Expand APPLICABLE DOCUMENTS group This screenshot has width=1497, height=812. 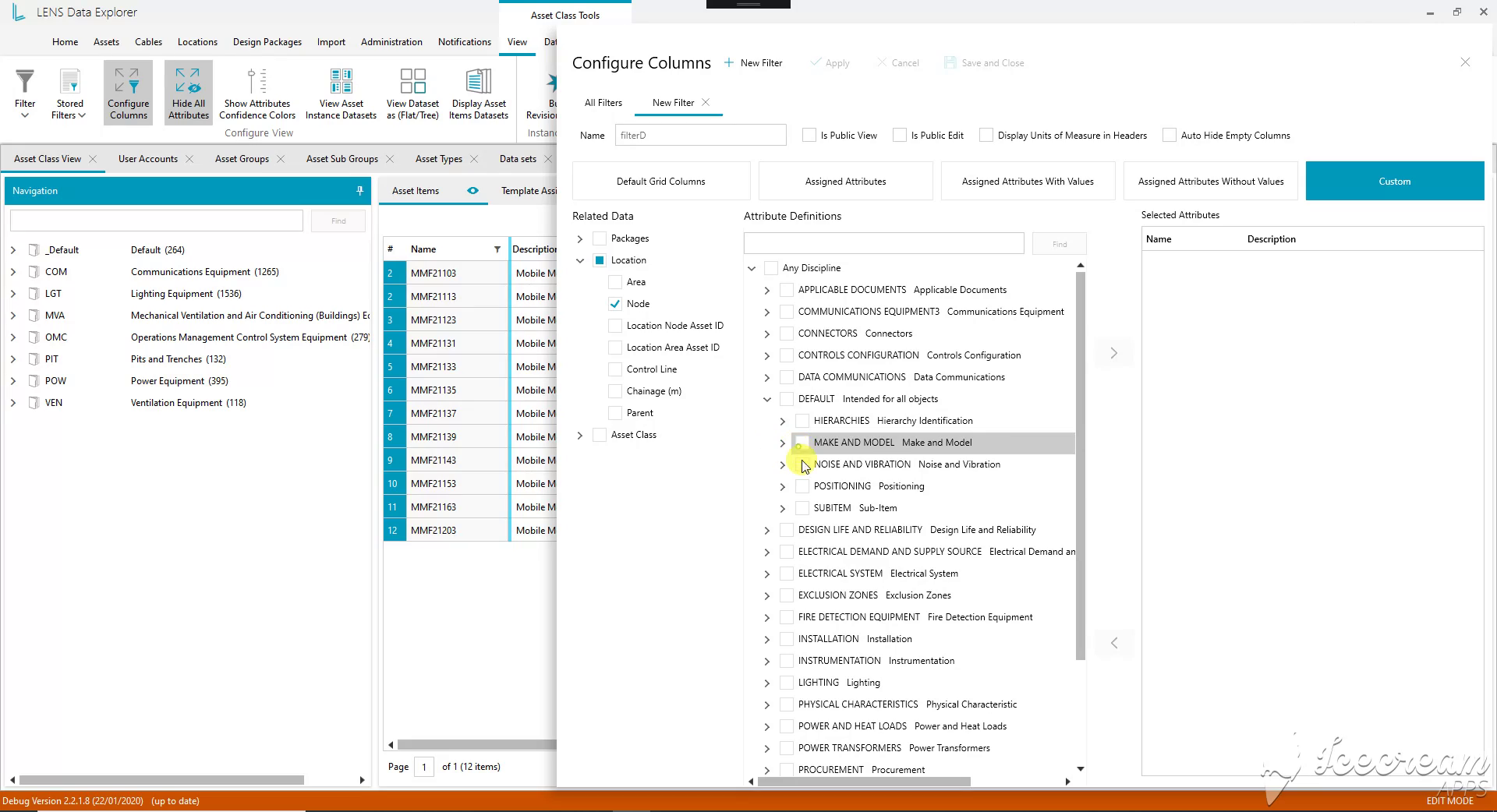767,290
